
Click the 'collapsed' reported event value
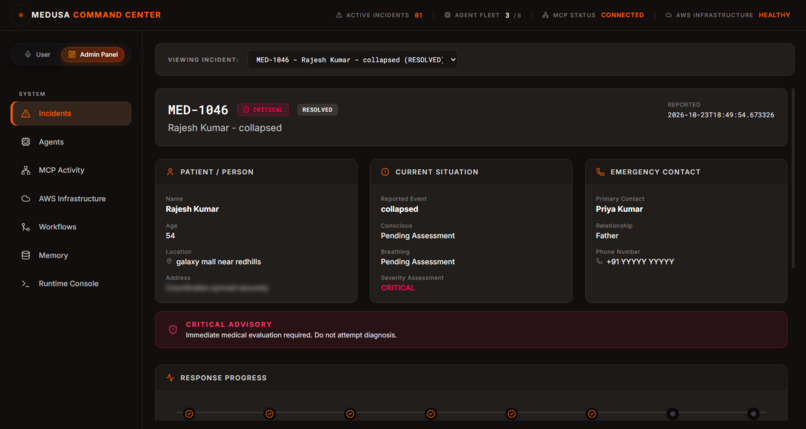(x=399, y=209)
